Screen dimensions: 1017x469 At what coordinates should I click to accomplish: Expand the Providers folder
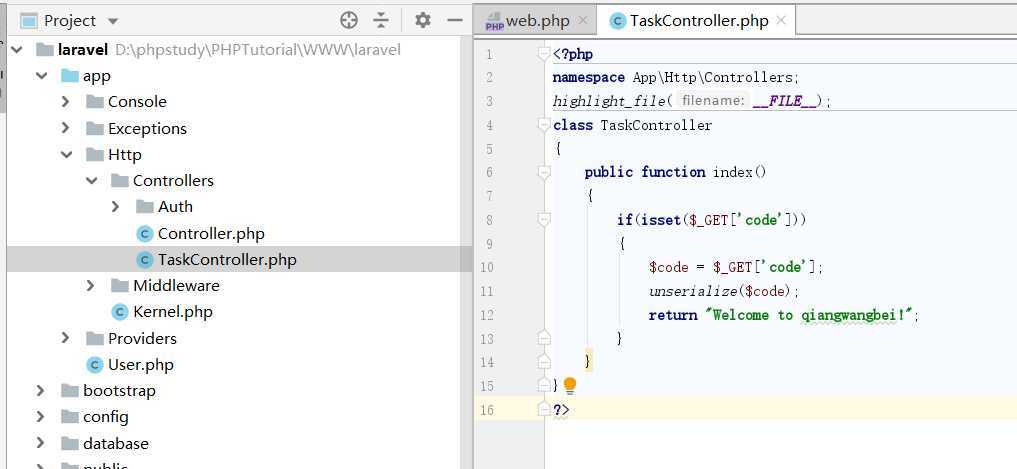[66, 338]
